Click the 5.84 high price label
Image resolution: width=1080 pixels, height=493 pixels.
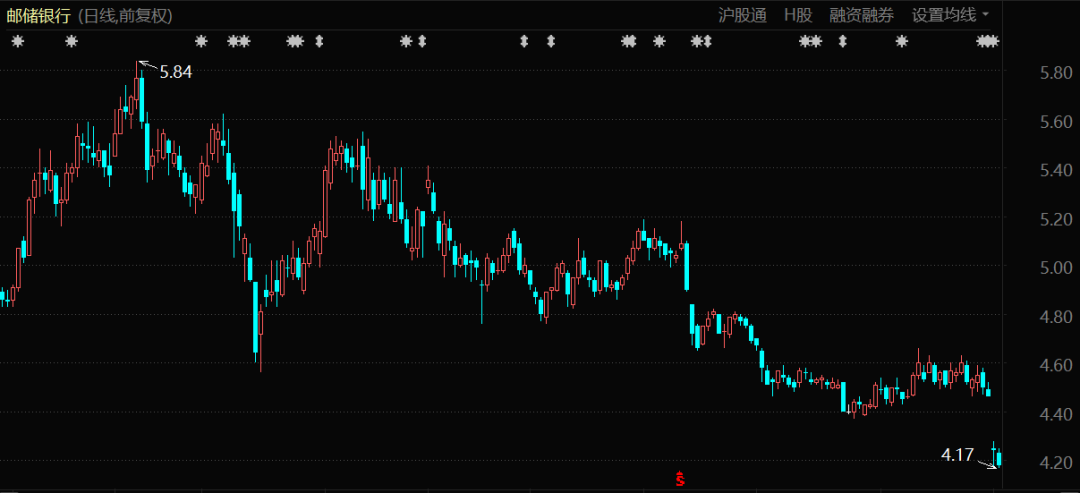tap(175, 71)
